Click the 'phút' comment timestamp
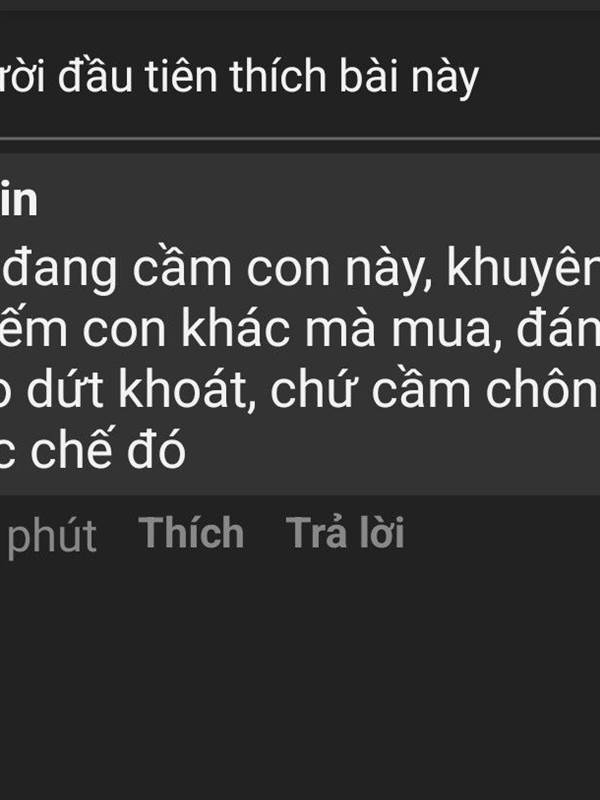The height and width of the screenshot is (800, 600). coord(52,537)
